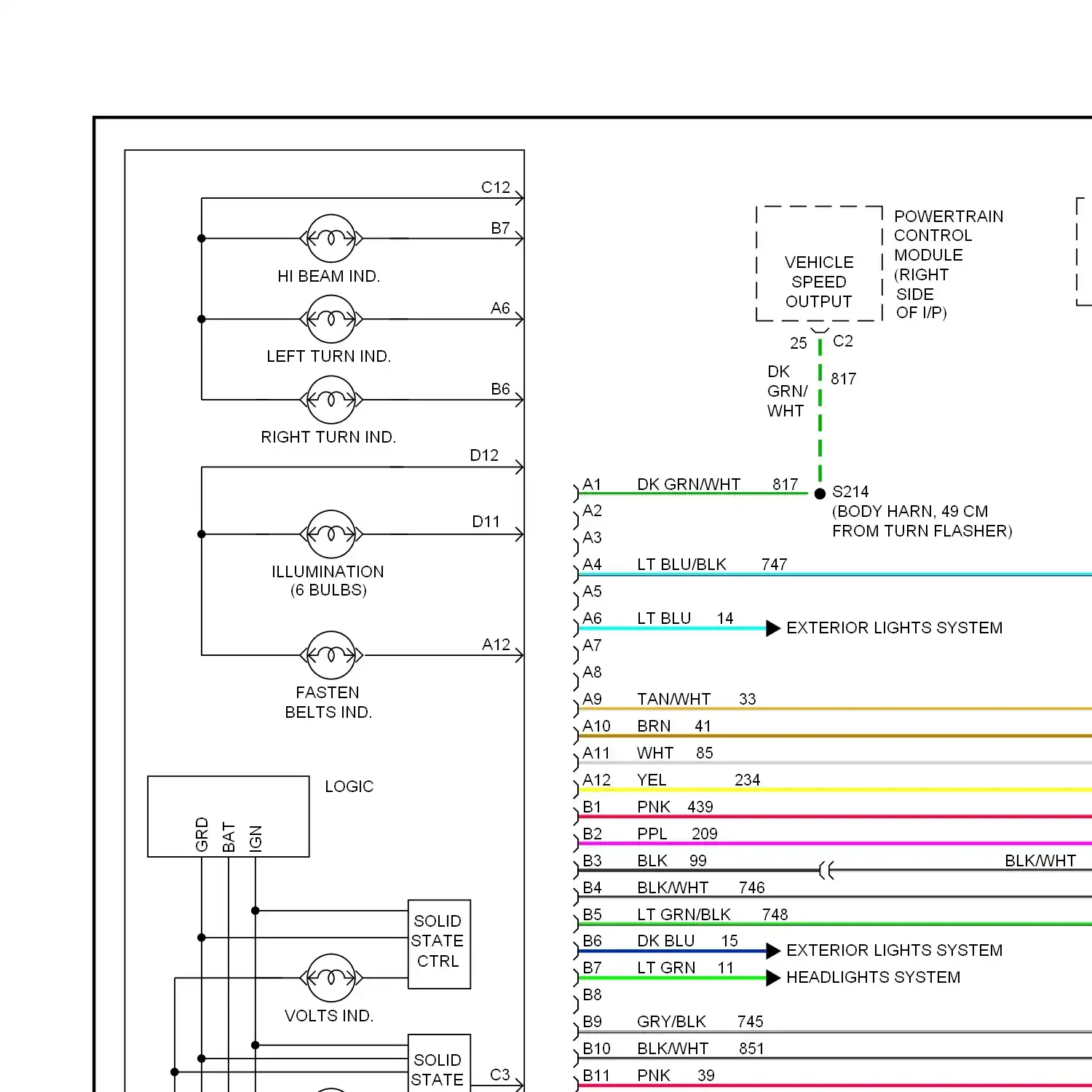The image size is (1092, 1092).
Task: Click pin A2 on the connector
Action: pos(592,511)
